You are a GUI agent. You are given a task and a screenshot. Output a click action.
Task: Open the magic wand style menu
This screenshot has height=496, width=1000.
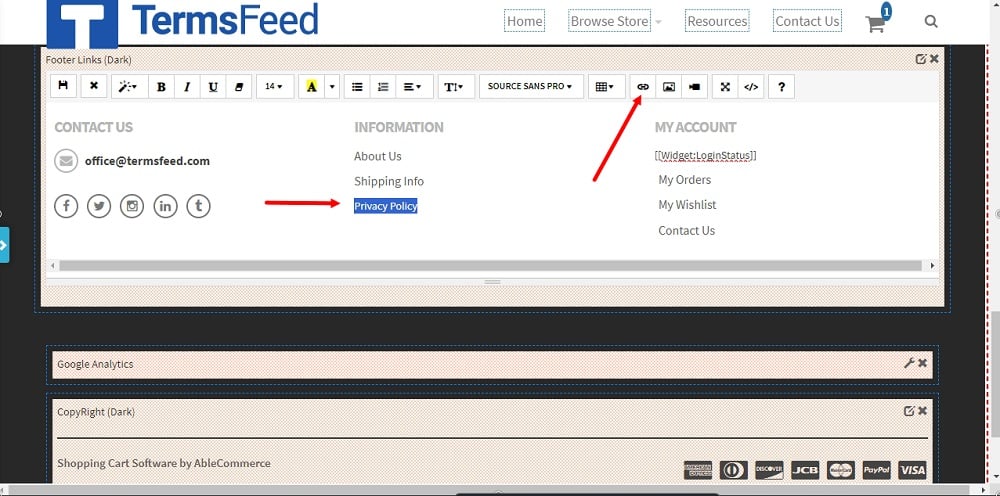(129, 87)
